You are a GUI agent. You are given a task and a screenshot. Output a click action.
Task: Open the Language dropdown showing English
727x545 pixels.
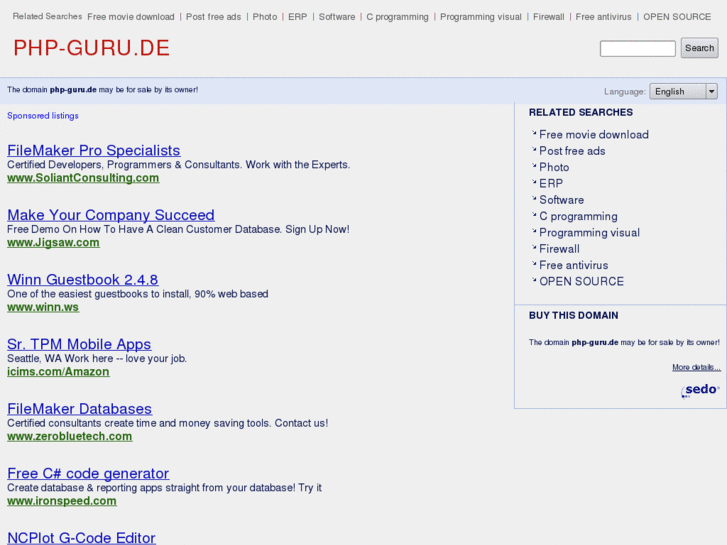pyautogui.click(x=683, y=91)
